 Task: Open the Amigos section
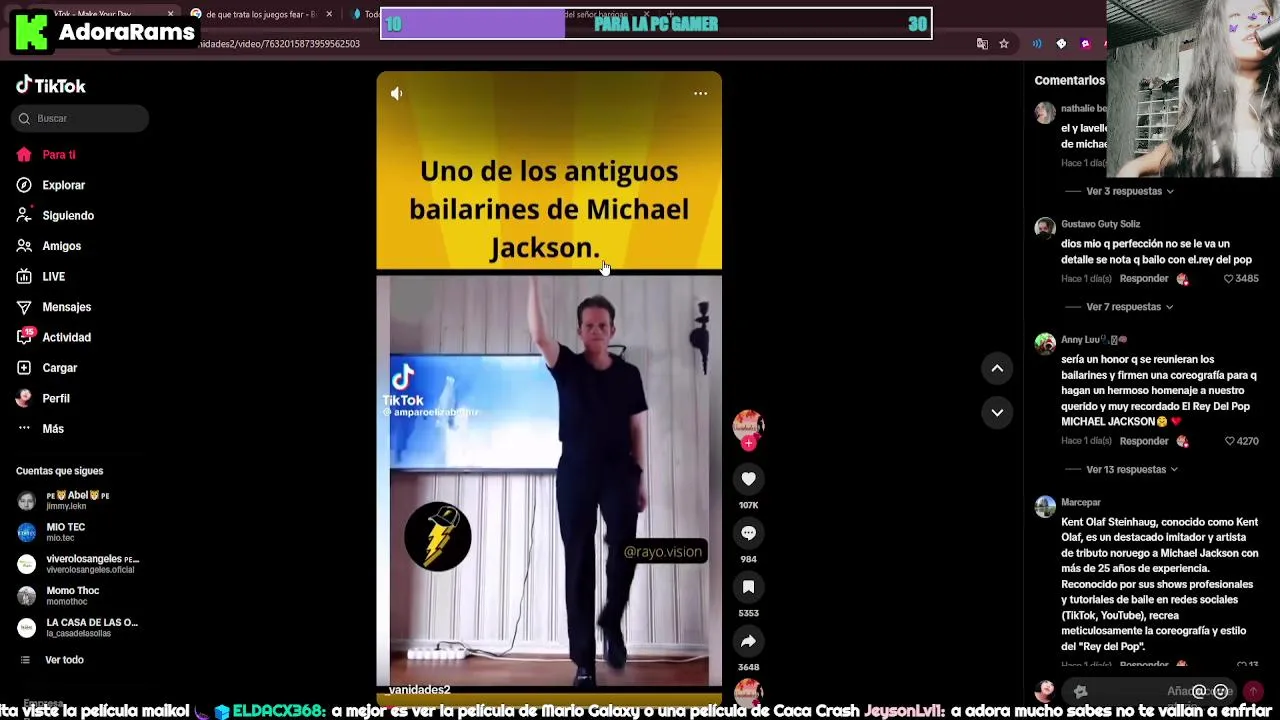(x=61, y=246)
